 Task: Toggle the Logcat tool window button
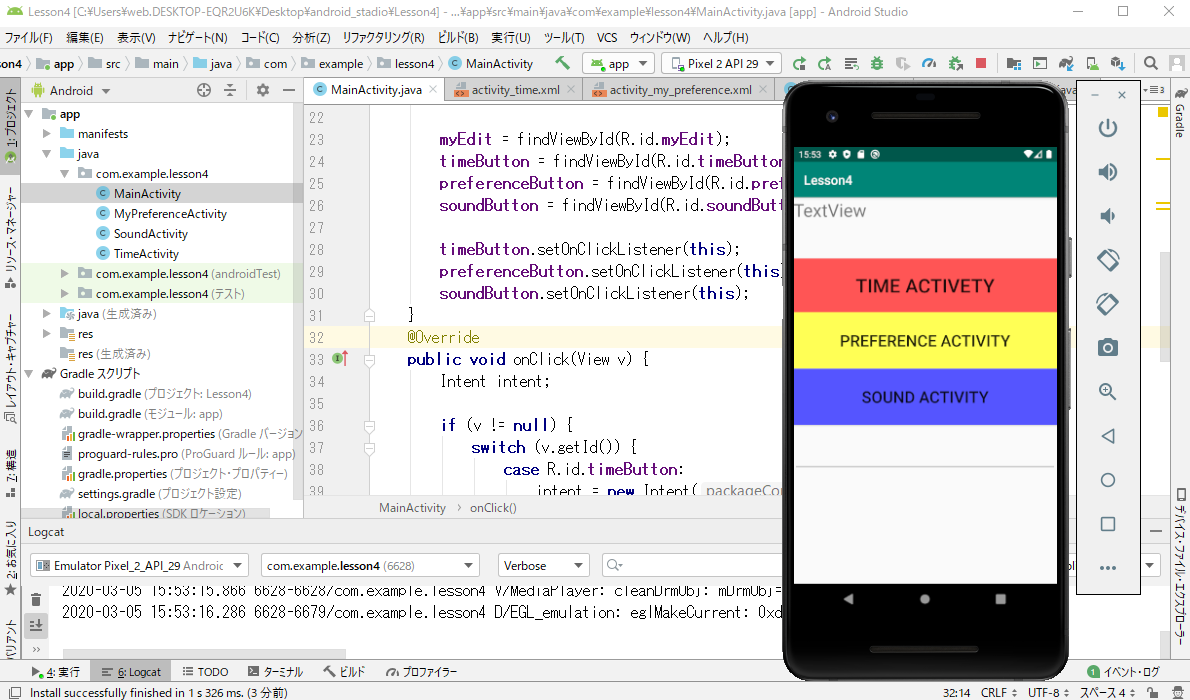tap(128, 672)
